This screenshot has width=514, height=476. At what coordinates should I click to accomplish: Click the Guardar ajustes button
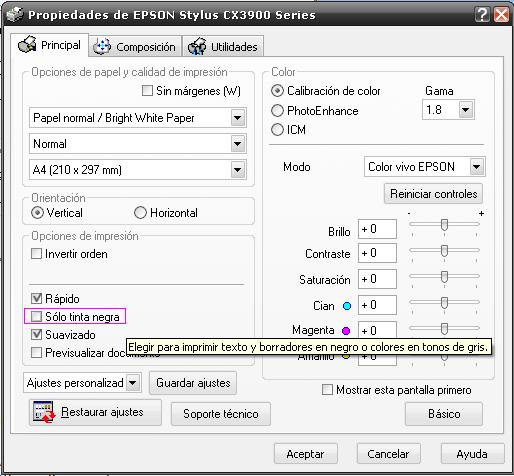coord(193,383)
